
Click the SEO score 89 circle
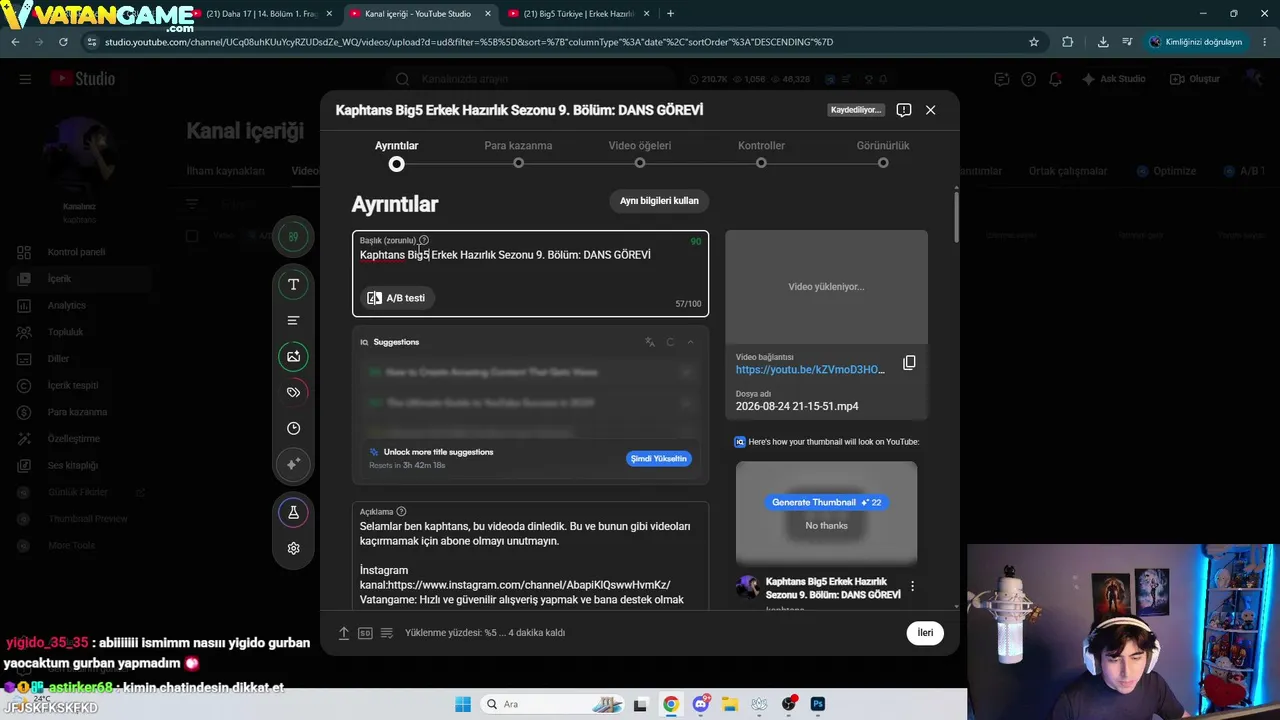(x=293, y=237)
